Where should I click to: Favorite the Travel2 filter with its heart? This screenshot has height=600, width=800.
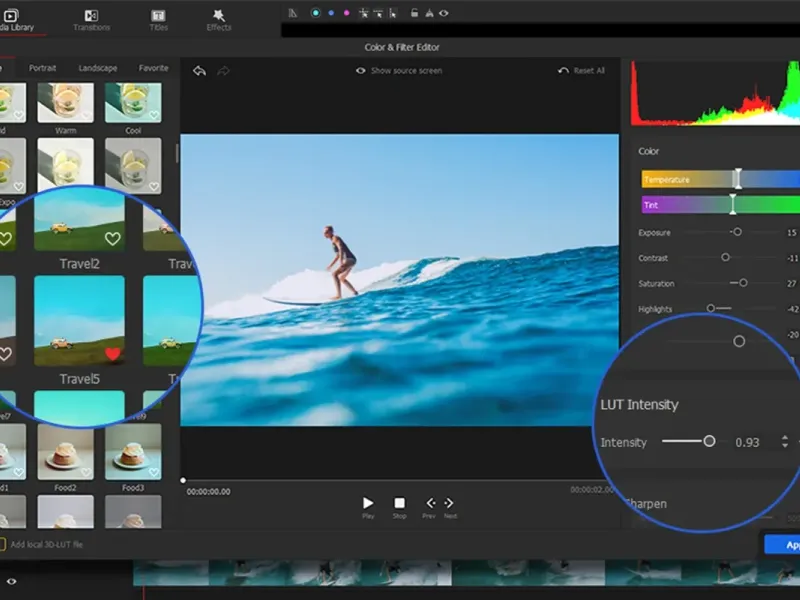(x=113, y=239)
